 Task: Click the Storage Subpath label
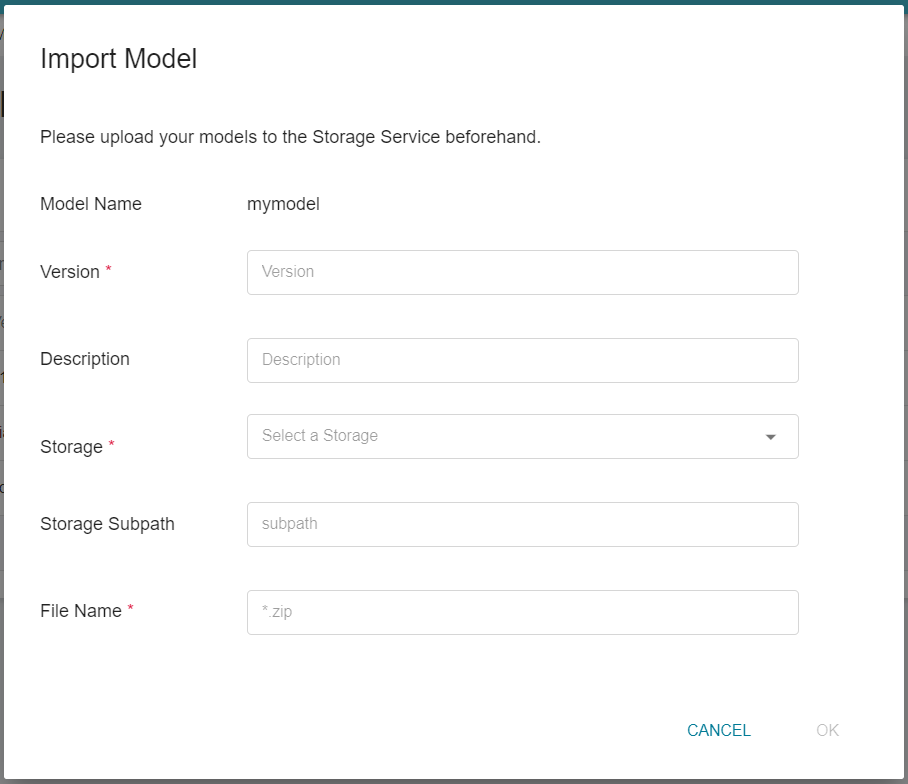pyautogui.click(x=107, y=524)
